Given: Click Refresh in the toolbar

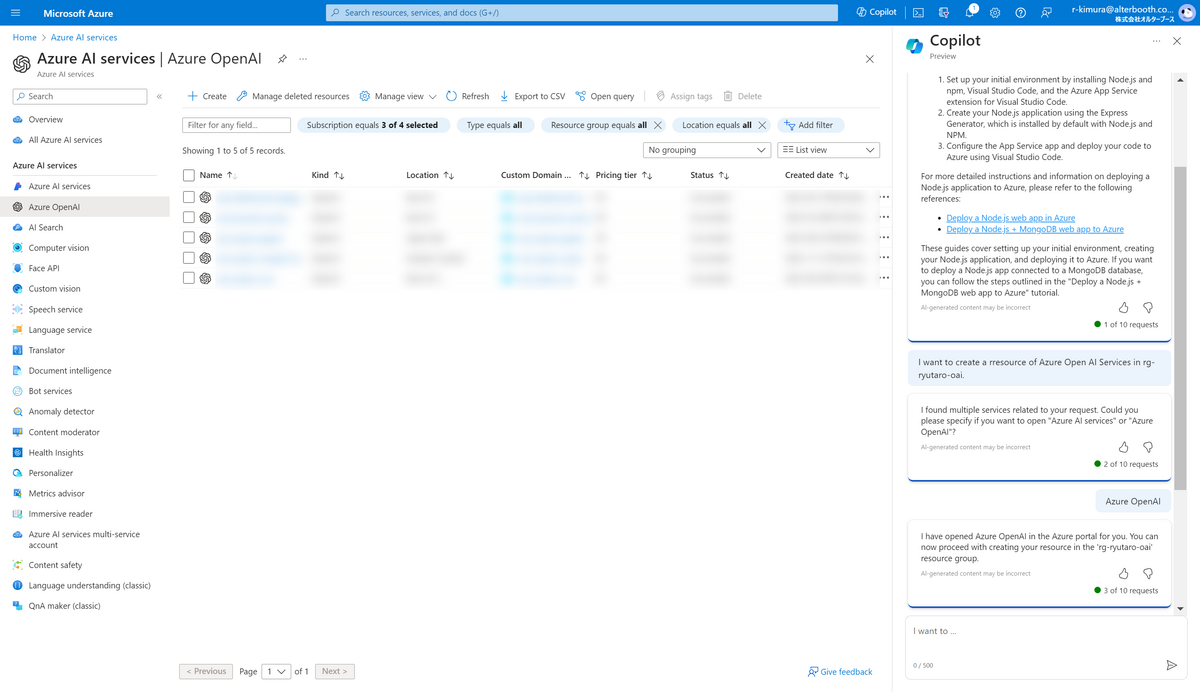Looking at the screenshot, I should coord(467,96).
